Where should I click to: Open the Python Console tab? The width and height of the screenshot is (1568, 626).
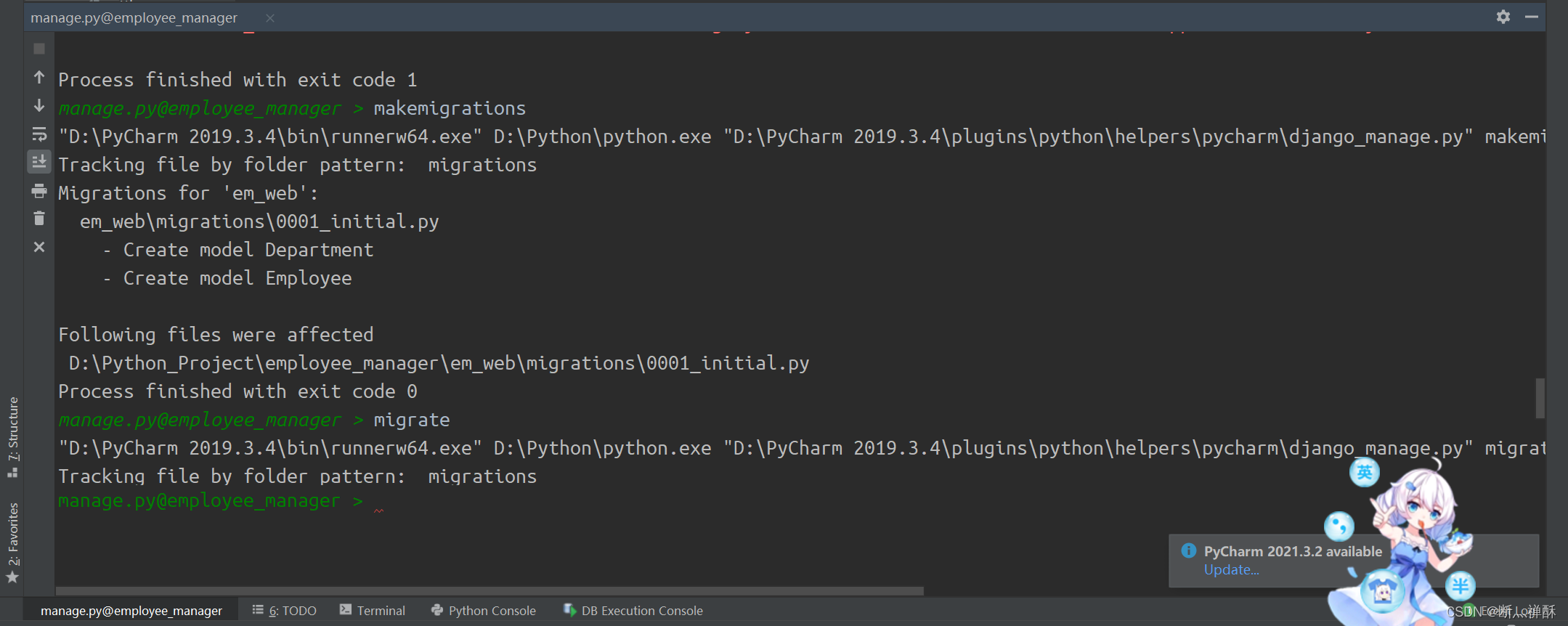pyautogui.click(x=483, y=611)
